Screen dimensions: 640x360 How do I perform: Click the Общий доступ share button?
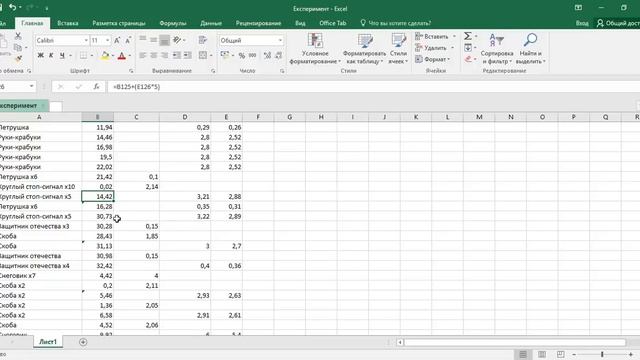(x=618, y=23)
